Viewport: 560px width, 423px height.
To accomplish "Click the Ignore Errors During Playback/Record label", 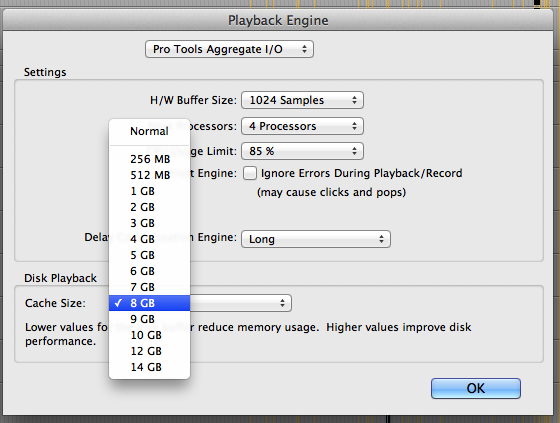I will coord(361,173).
